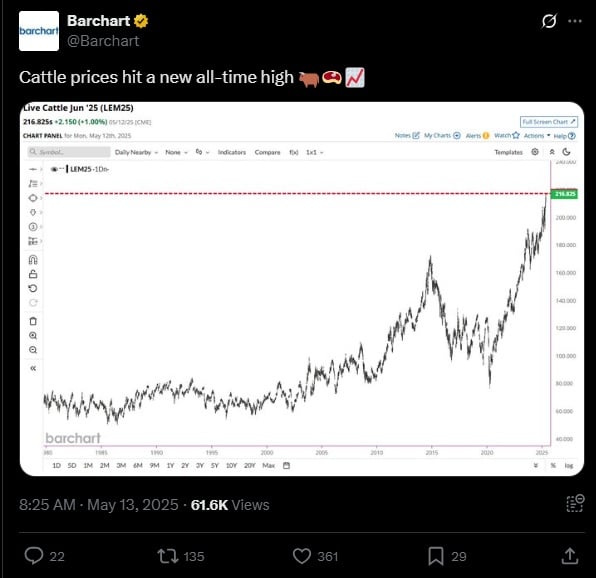Click the share upload icon
The image size is (596, 578).
(569, 556)
